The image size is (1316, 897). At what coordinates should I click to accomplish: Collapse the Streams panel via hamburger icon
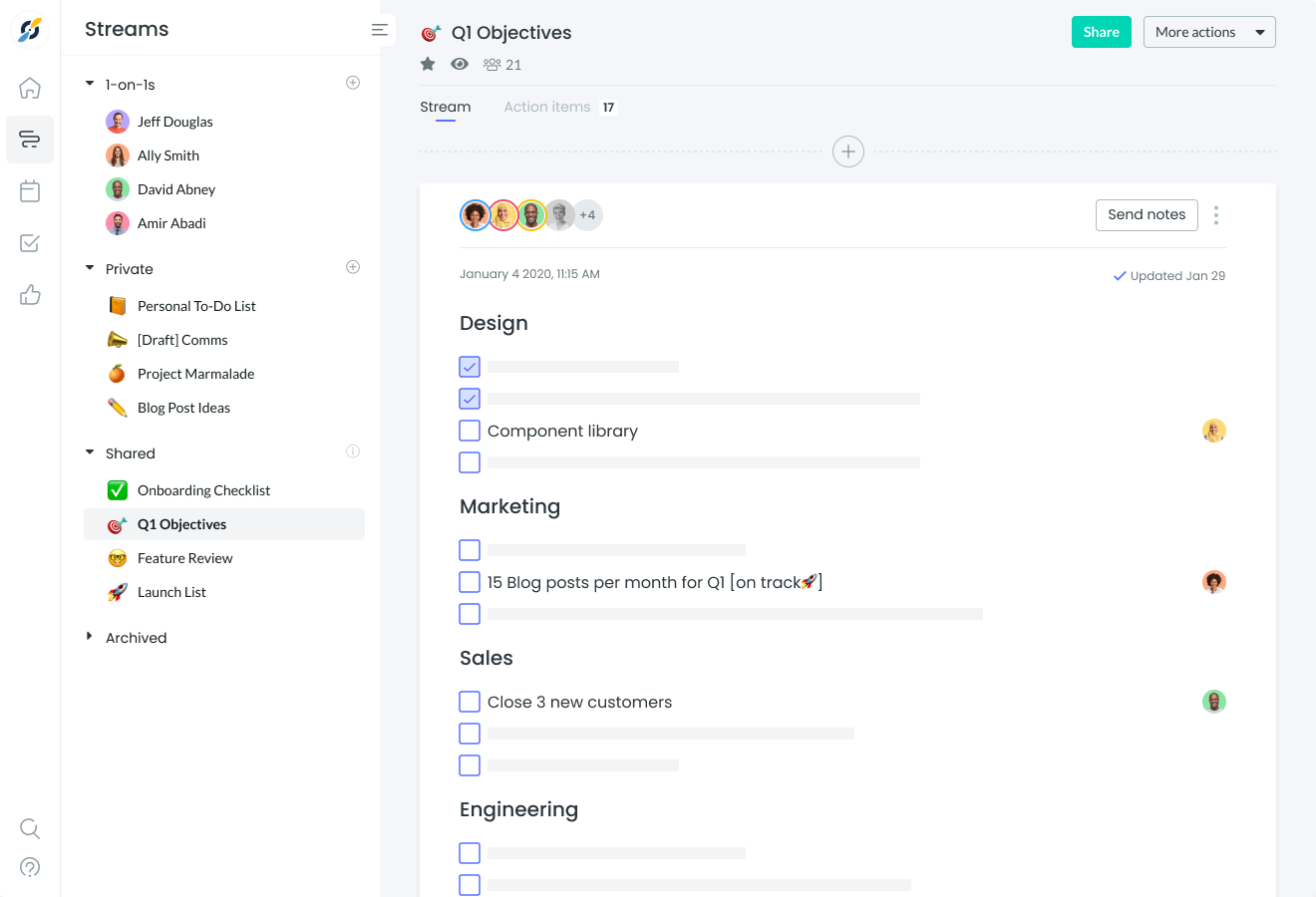point(379,30)
